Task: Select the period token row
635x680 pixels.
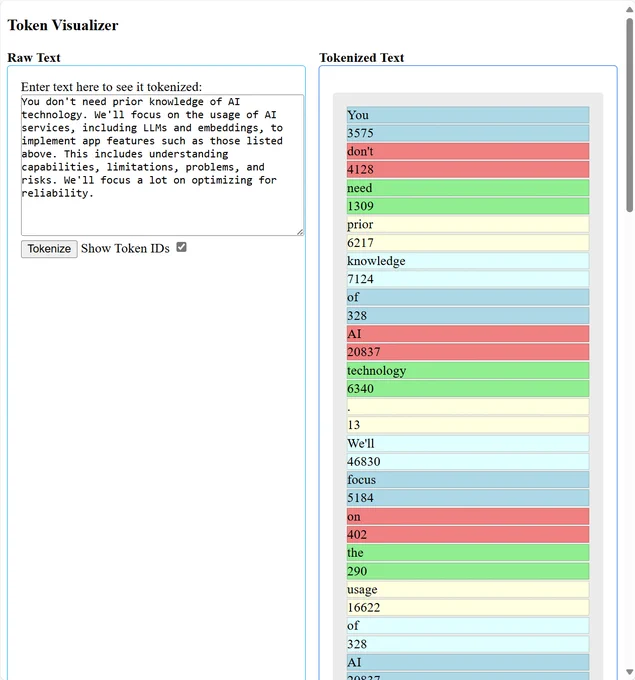Action: tap(468, 407)
